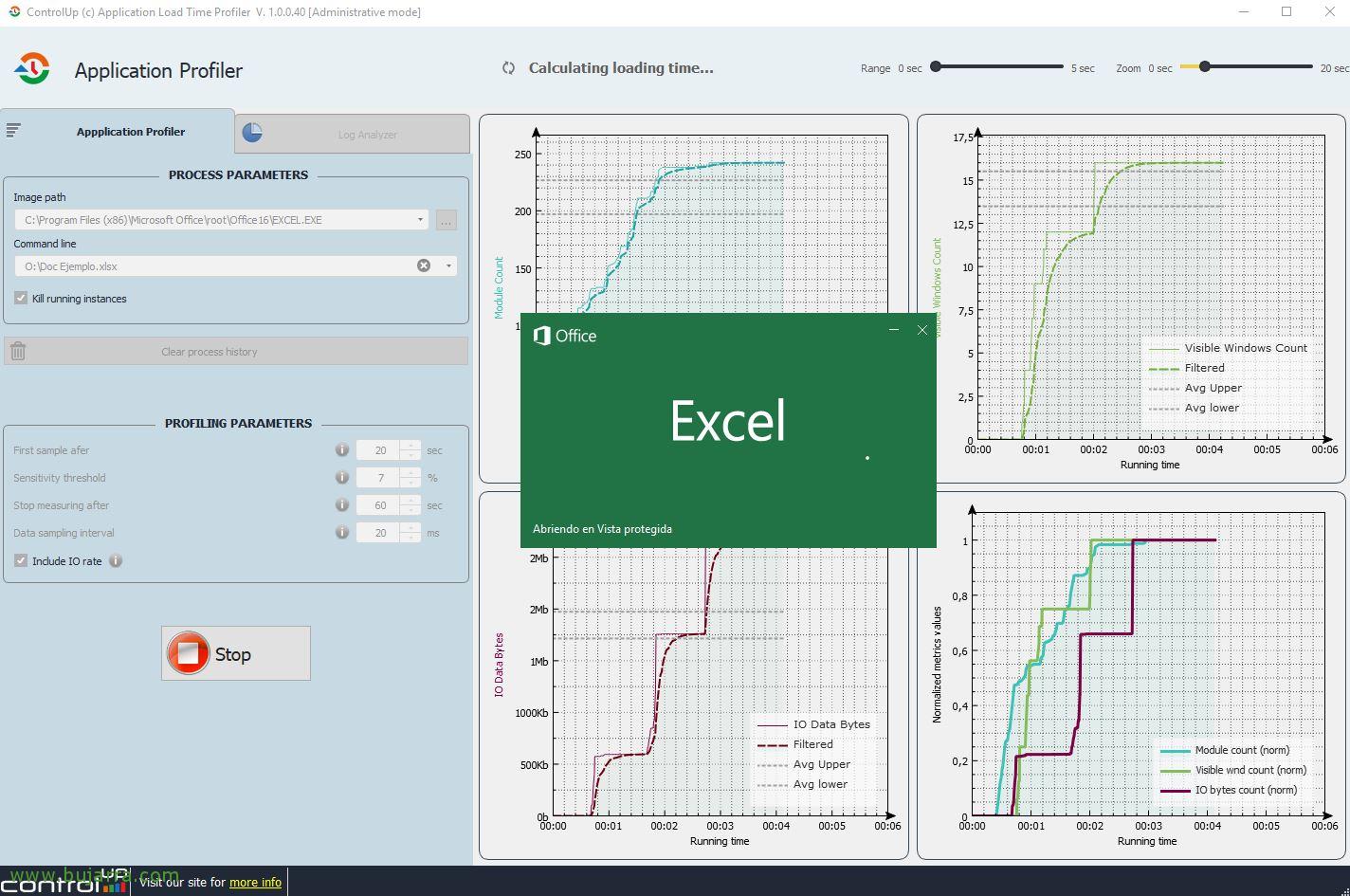The height and width of the screenshot is (896, 1350).
Task: Click the Zoom slider handle
Action: 1205,66
